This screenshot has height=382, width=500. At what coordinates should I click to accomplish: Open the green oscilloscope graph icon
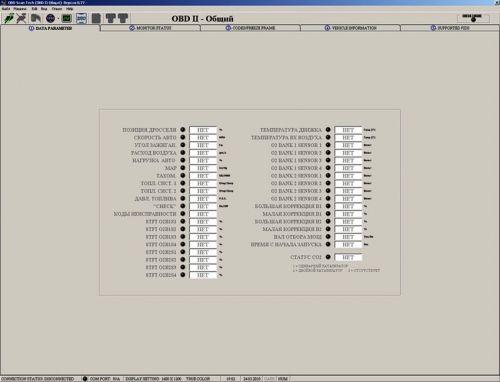click(67, 18)
